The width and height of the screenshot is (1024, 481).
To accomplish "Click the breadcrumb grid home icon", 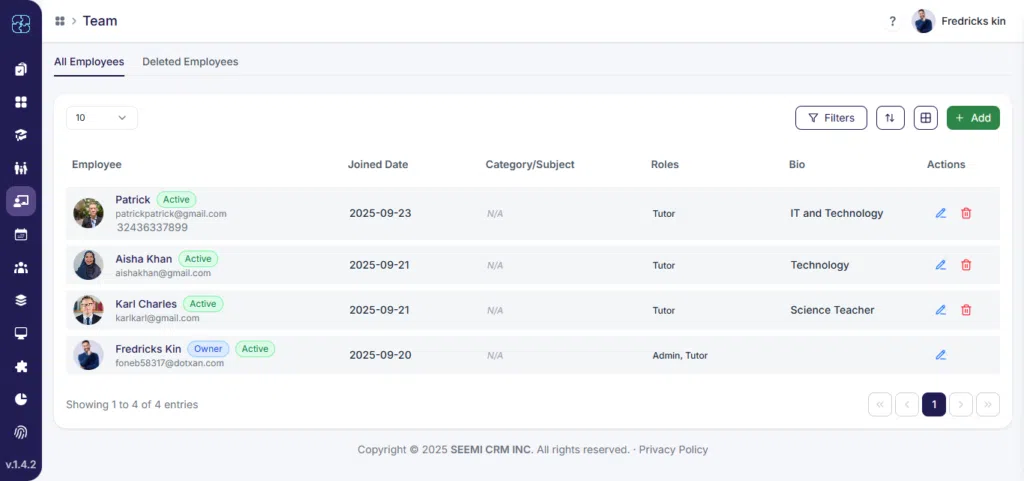I will tap(60, 21).
